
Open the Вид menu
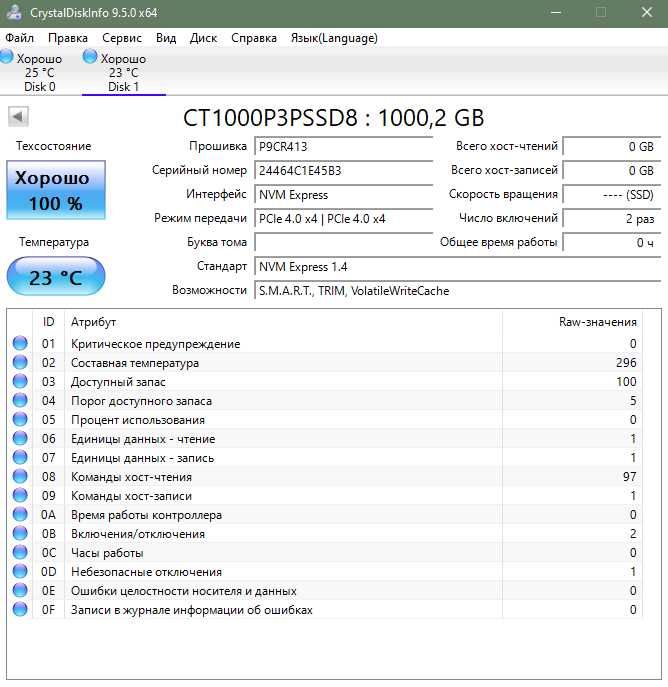coord(166,38)
